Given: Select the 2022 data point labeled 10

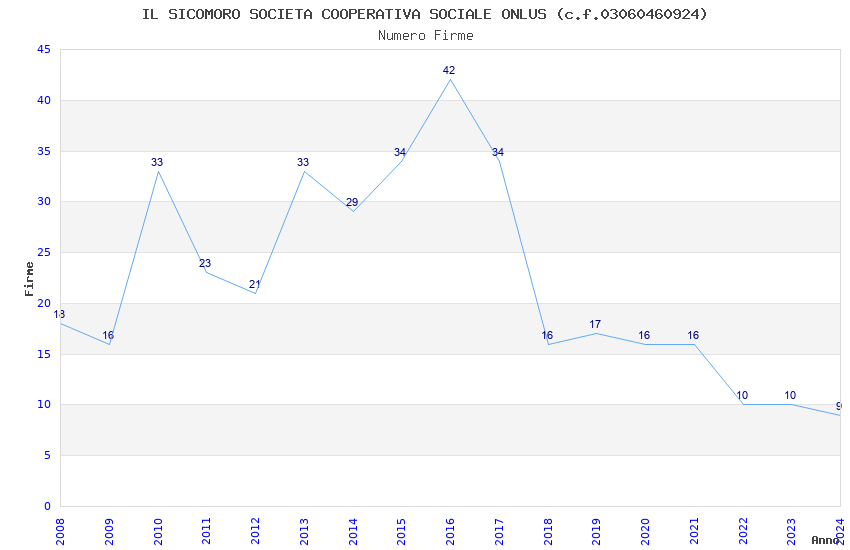Looking at the screenshot, I should 742,404.
